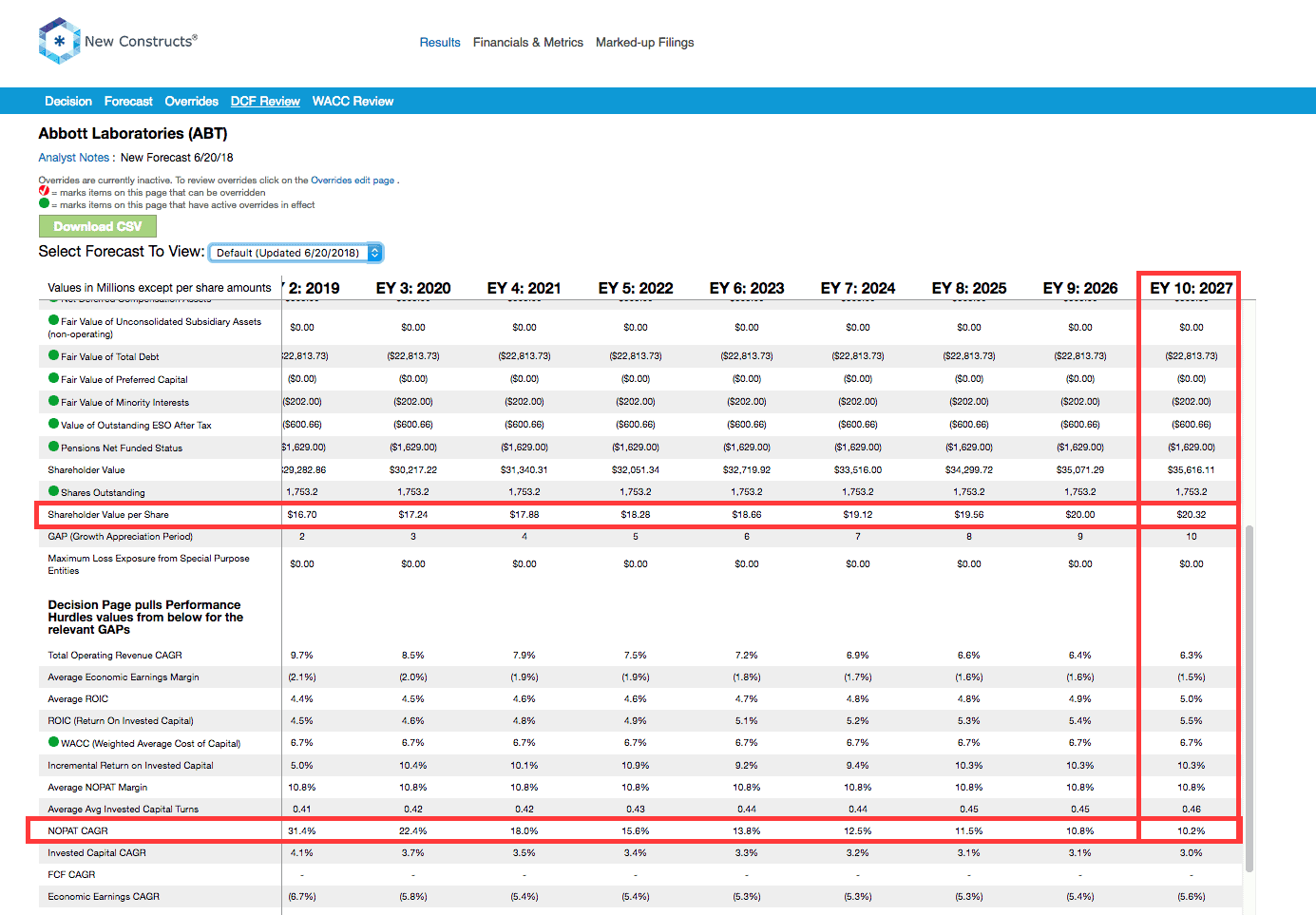The width and height of the screenshot is (1316, 915).
Task: Click the $17.24 value under EY 3: 2020
Action: tap(413, 514)
